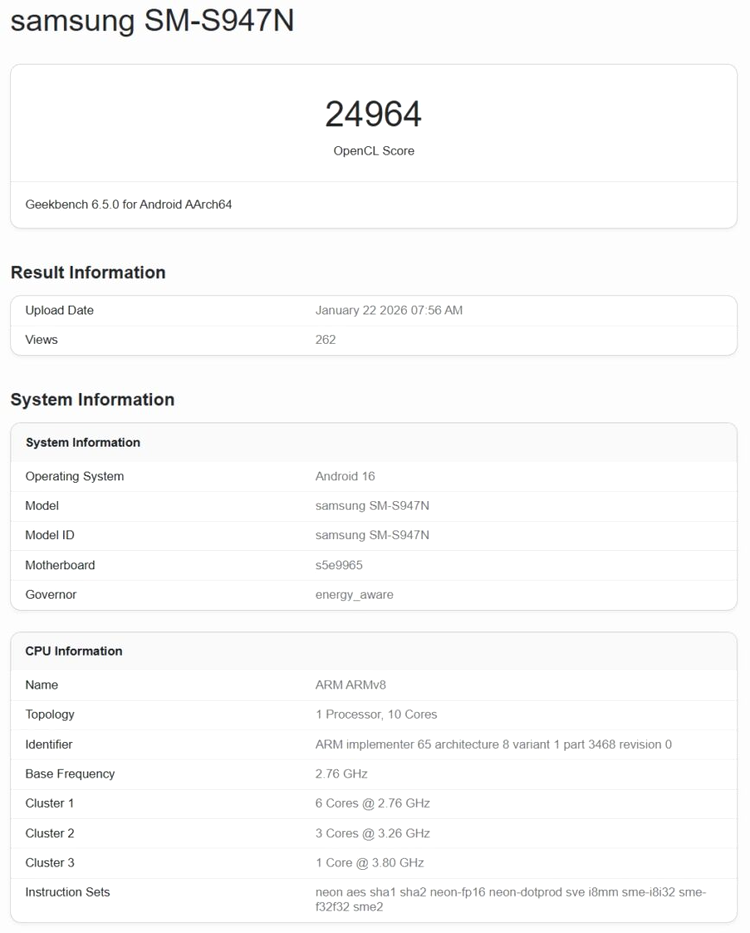Click the Cluster 3 value 1 Core @ 3.80 GHz

369,863
